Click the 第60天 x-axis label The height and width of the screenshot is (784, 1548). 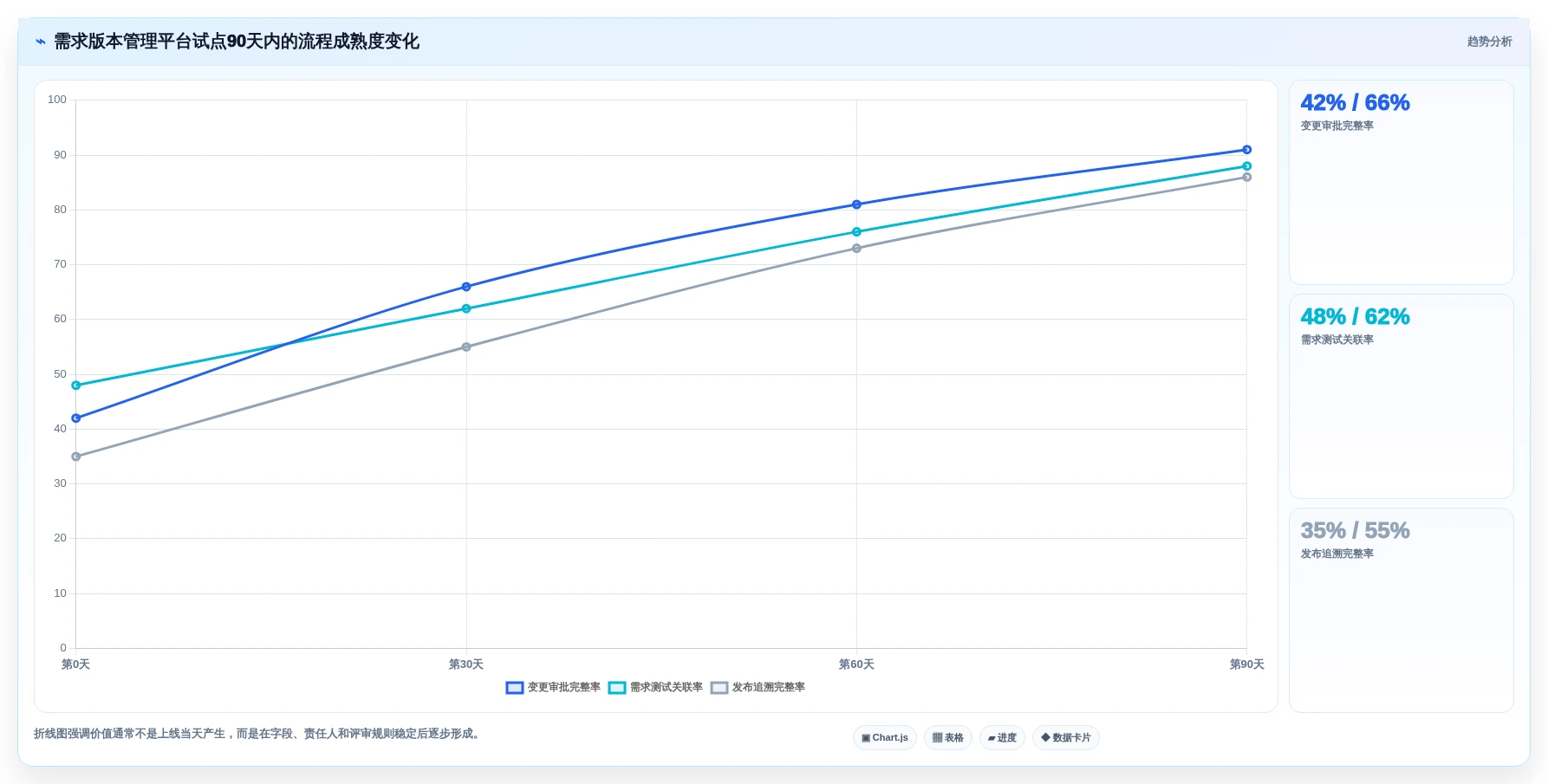[x=856, y=664]
